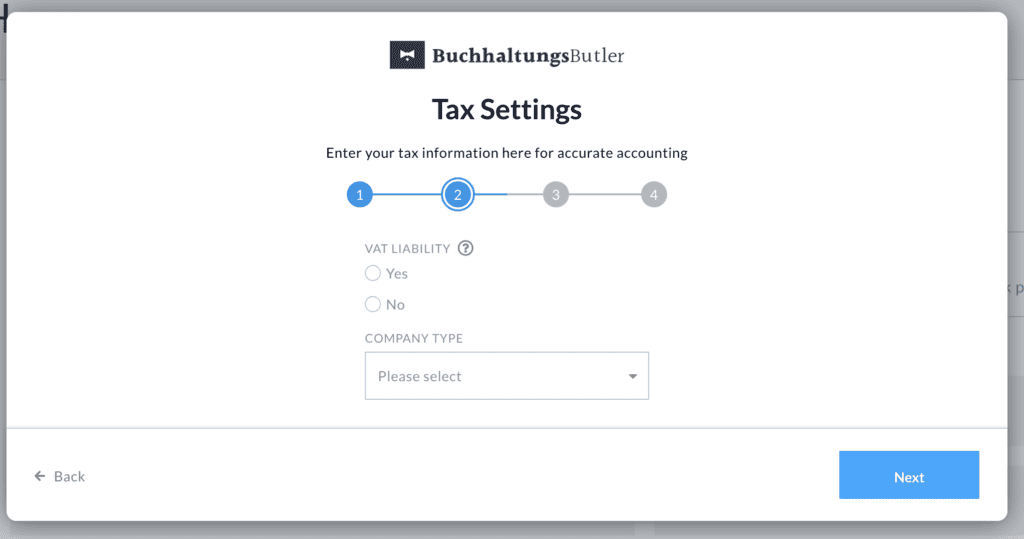Click the "No" option label text

coord(395,304)
